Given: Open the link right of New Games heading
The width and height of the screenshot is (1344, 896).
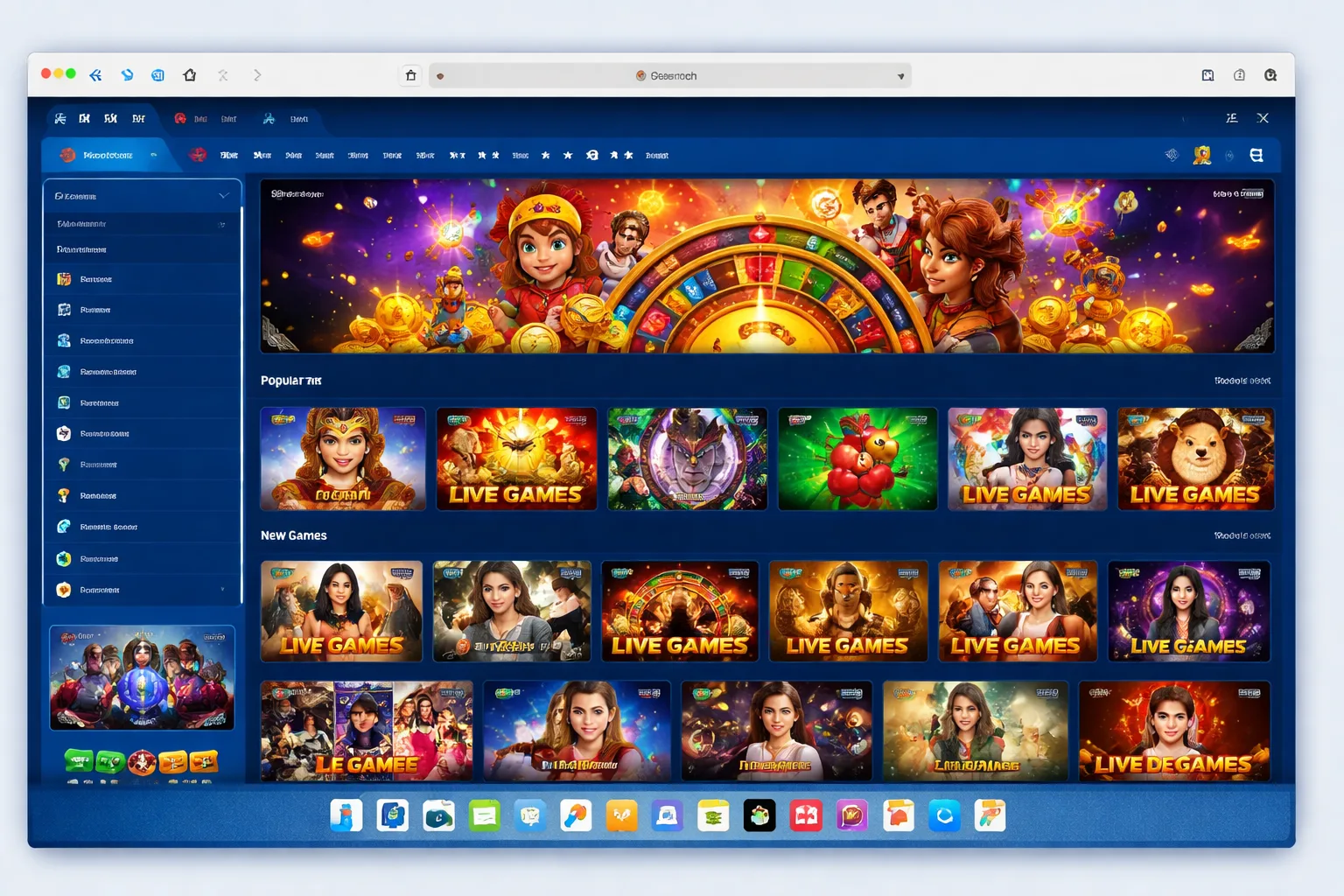Looking at the screenshot, I should click(1242, 535).
